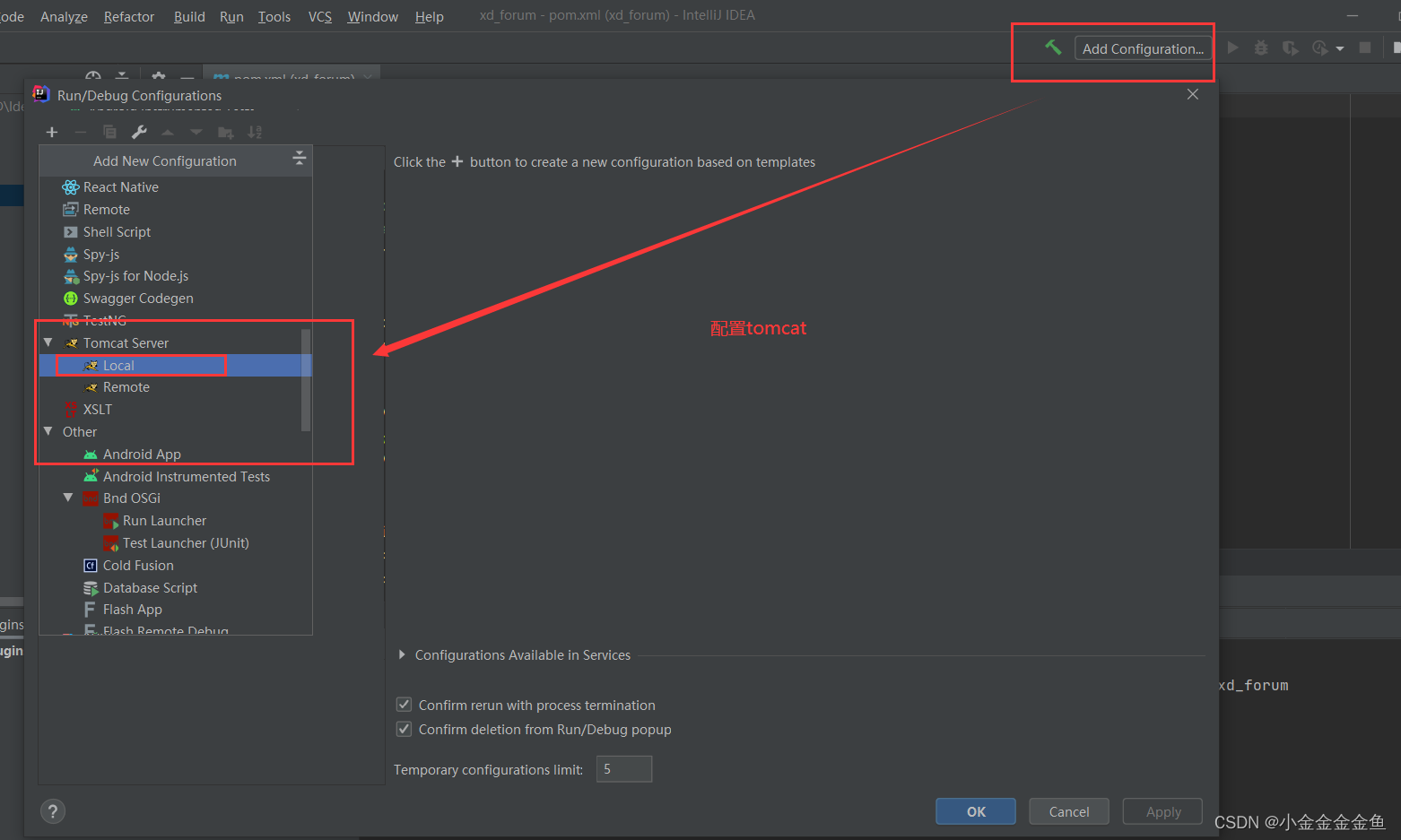1401x840 pixels.
Task: Expand Configurations Available in Services section
Action: tap(402, 655)
